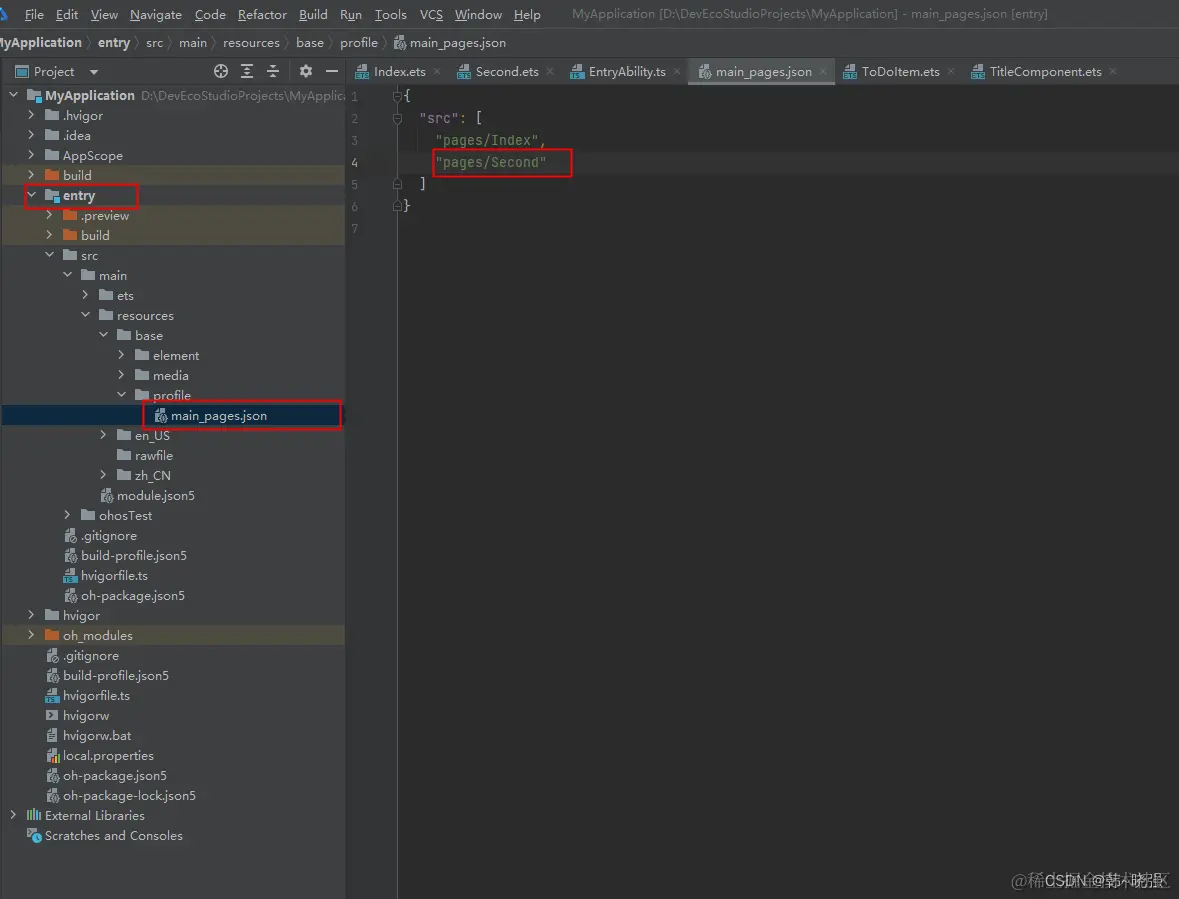The image size is (1179, 899).
Task: Close the EntryAbility.ts tab
Action: [677, 71]
